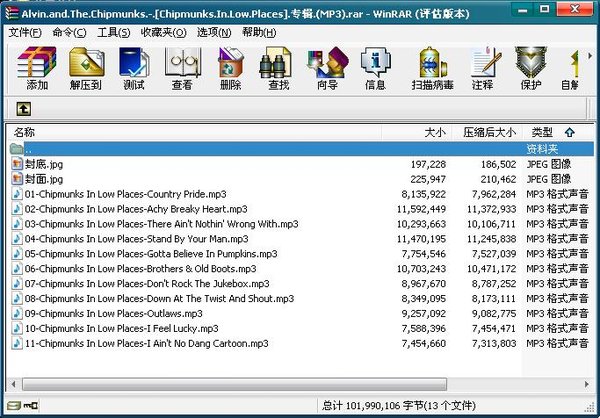Select 10-I Feel Lucky.mp3 file
This screenshot has width=600, height=418.
coord(121,328)
